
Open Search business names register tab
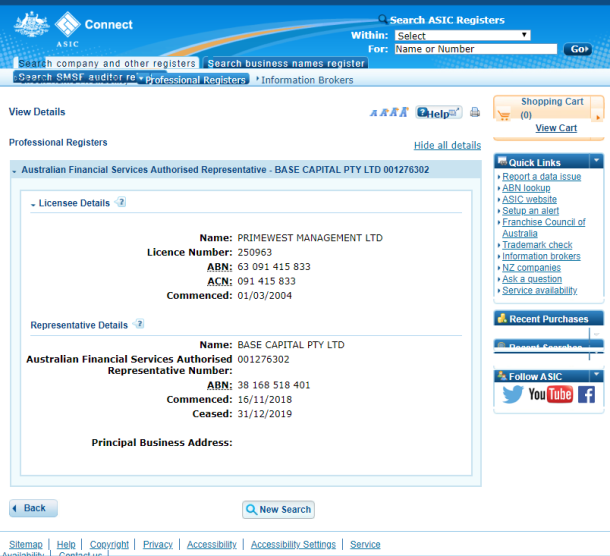click(x=286, y=63)
